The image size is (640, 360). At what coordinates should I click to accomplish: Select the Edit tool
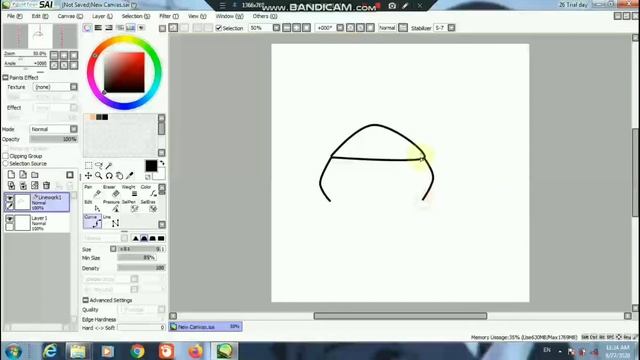pos(92,206)
